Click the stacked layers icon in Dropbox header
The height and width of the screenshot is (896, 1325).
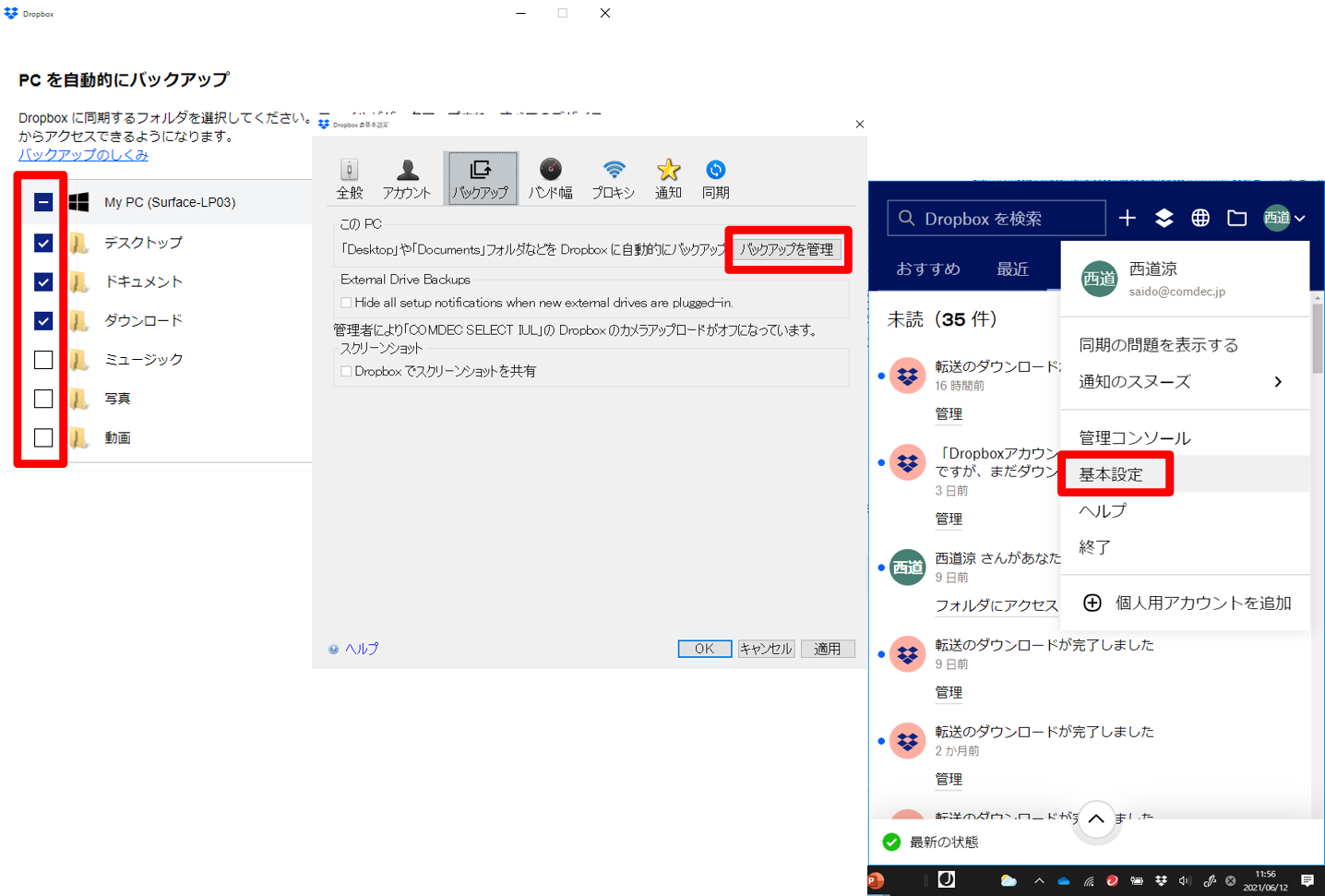point(1164,218)
